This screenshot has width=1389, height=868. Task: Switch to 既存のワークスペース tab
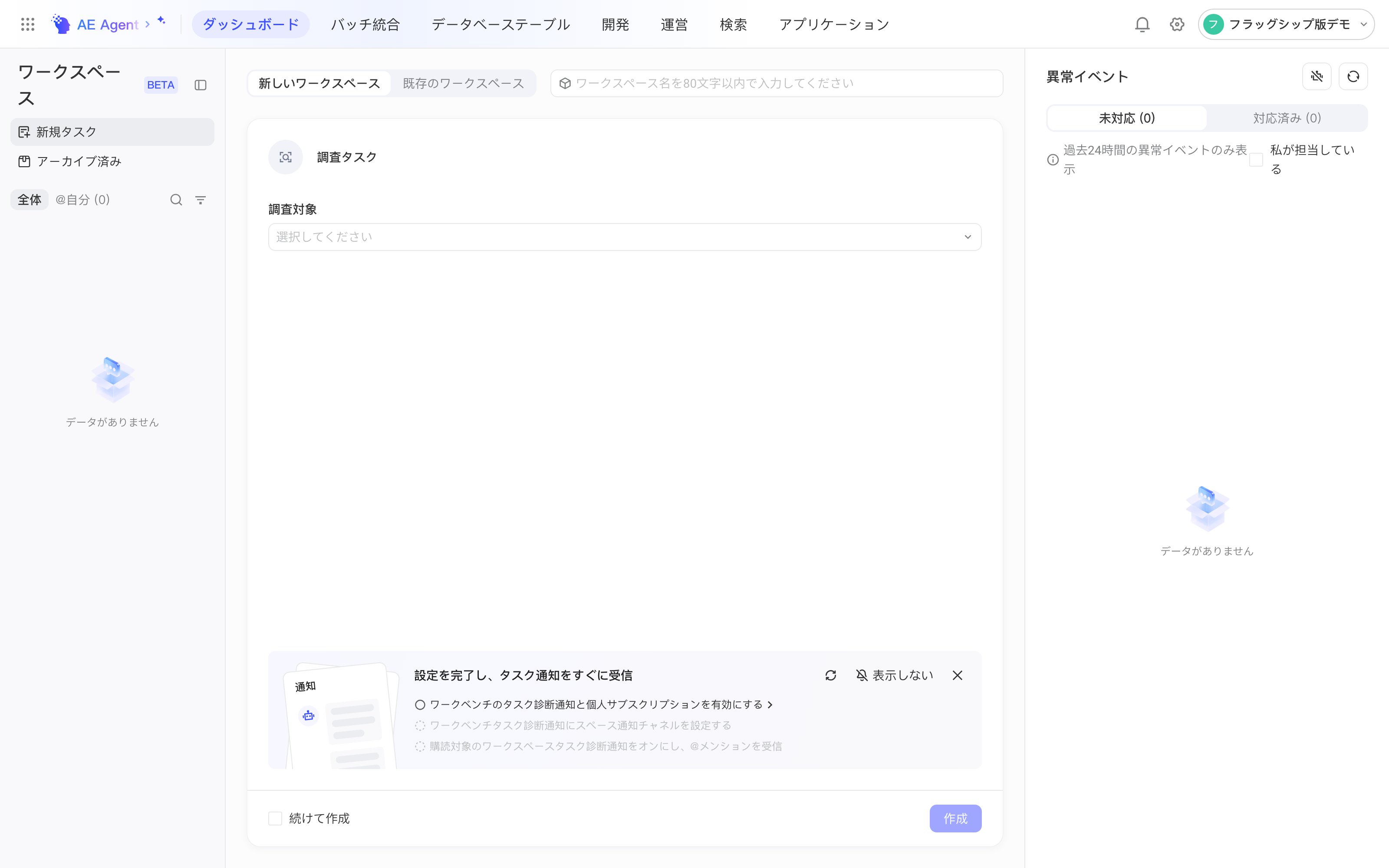click(x=463, y=83)
